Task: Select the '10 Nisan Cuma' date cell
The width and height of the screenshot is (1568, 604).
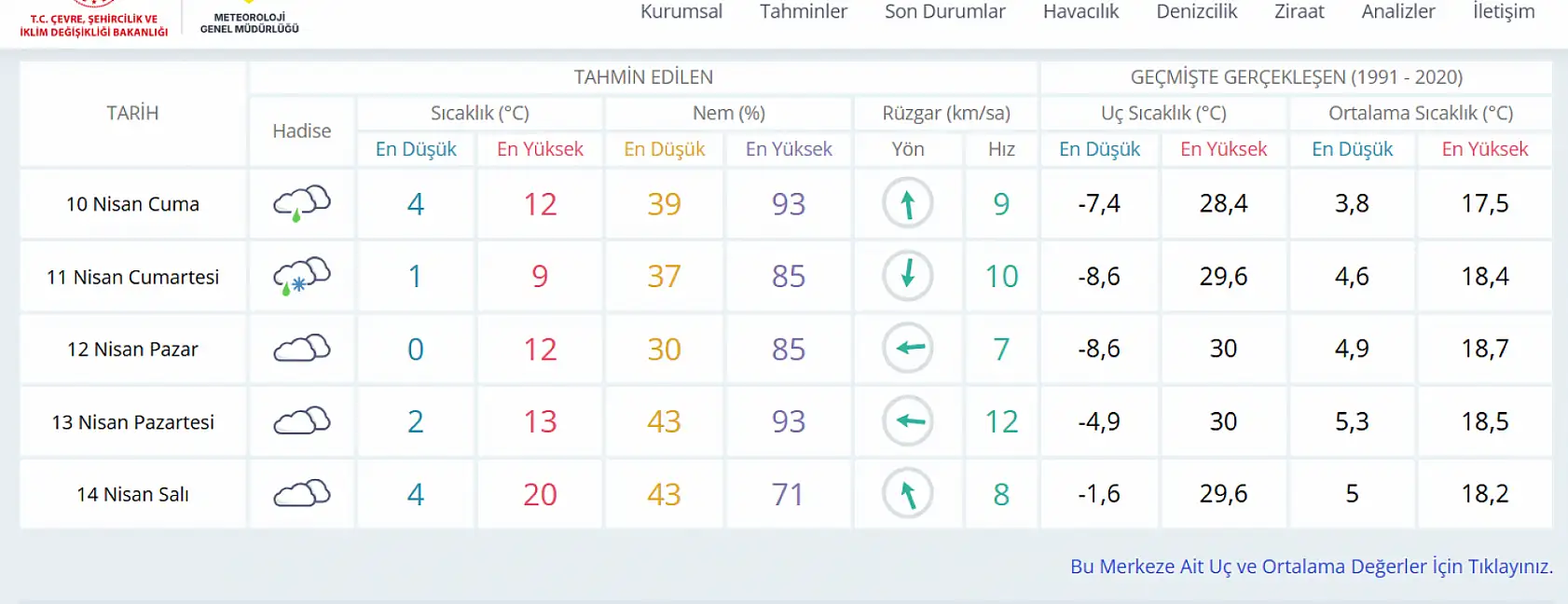Action: pos(132,204)
